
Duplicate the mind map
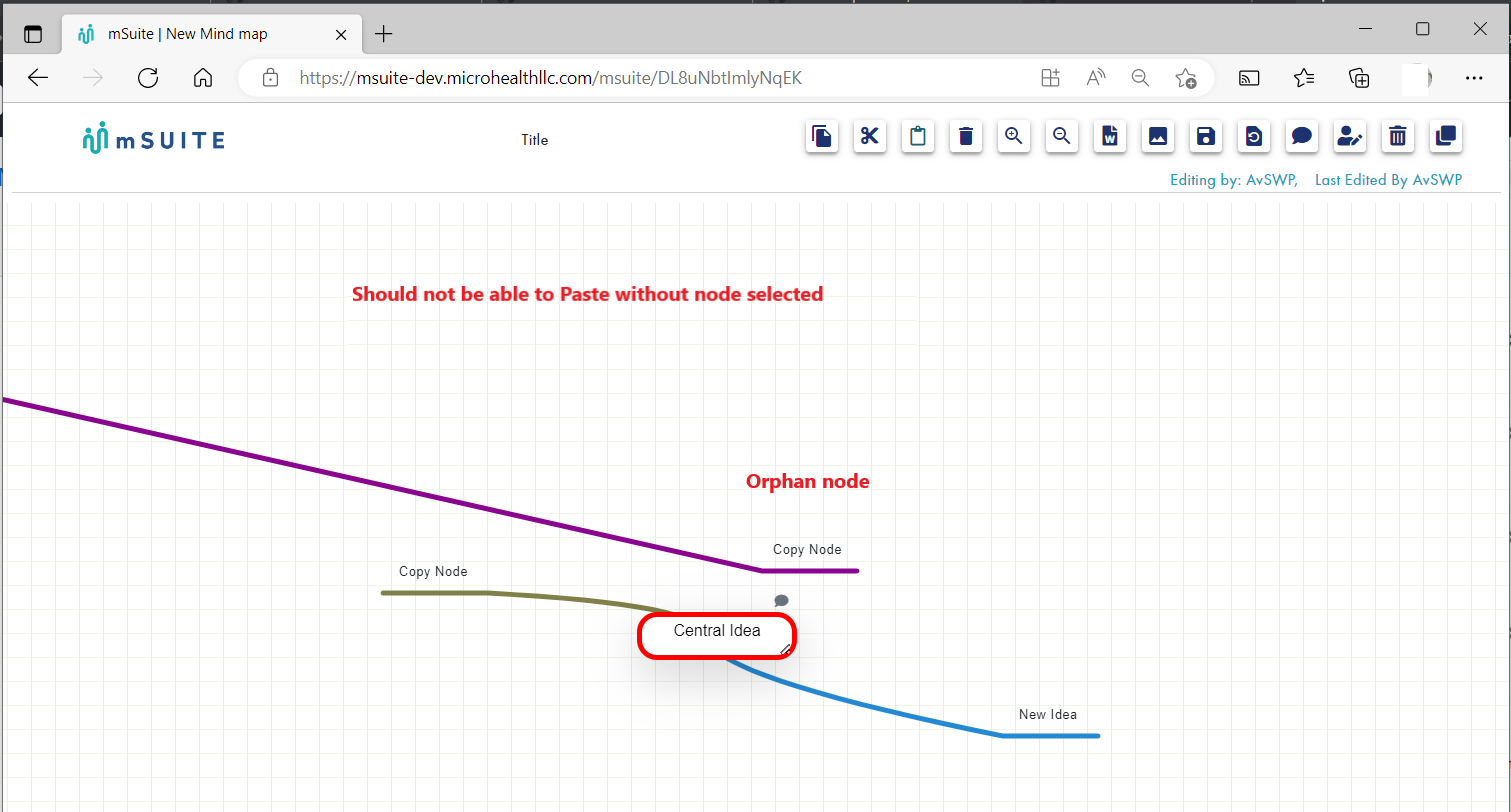[x=1446, y=137]
